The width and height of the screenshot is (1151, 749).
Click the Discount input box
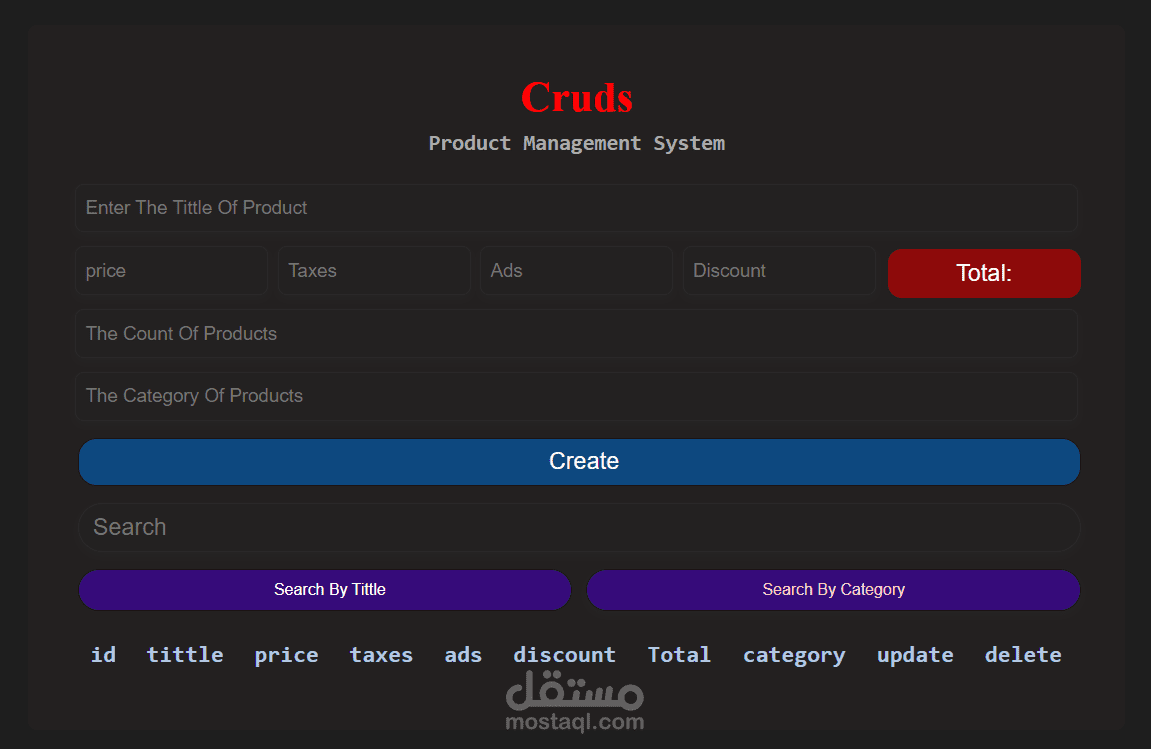(779, 270)
